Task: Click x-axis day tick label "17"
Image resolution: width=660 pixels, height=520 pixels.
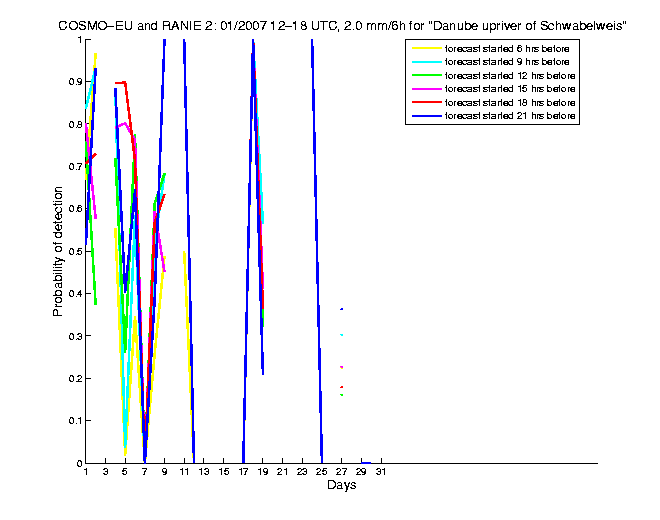Action: coord(243,472)
